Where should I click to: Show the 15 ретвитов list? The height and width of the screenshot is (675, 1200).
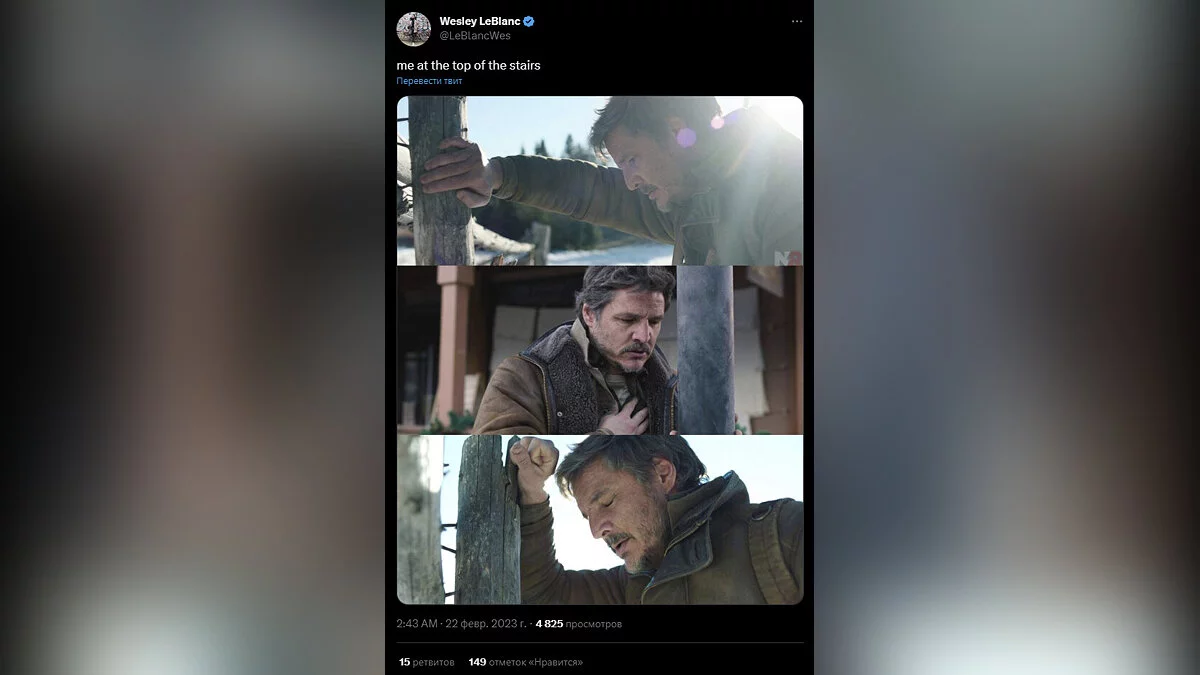[426, 662]
